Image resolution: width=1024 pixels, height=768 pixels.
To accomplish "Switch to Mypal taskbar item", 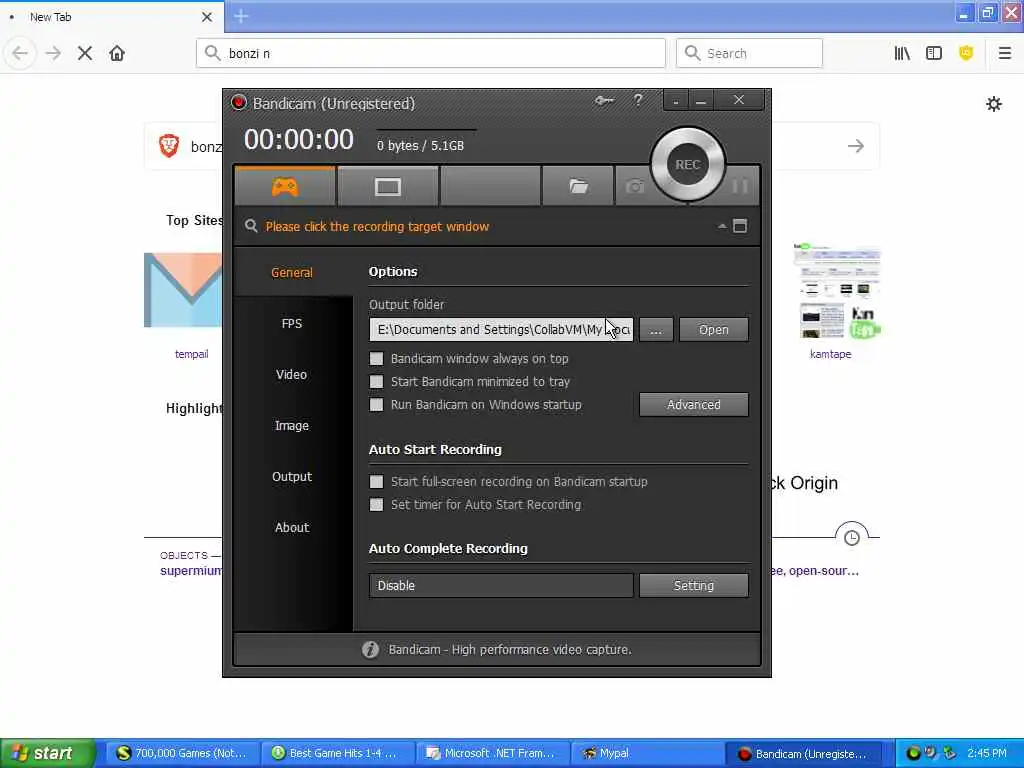I will tap(646, 753).
